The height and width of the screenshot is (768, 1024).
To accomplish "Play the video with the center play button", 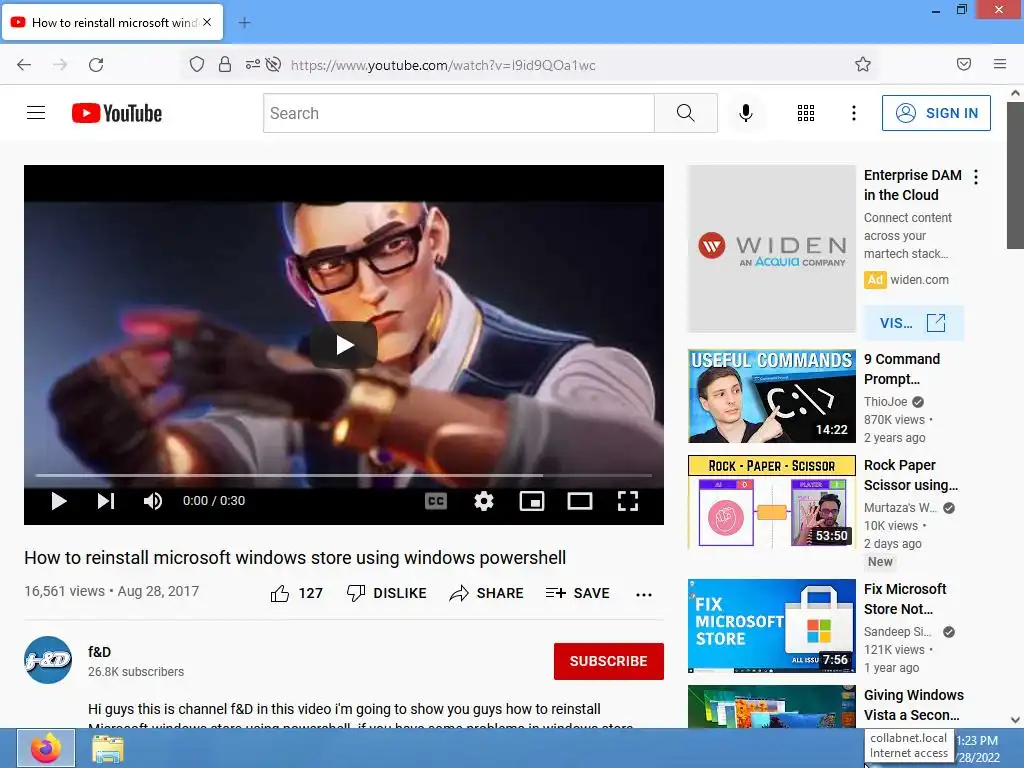I will tap(344, 345).
